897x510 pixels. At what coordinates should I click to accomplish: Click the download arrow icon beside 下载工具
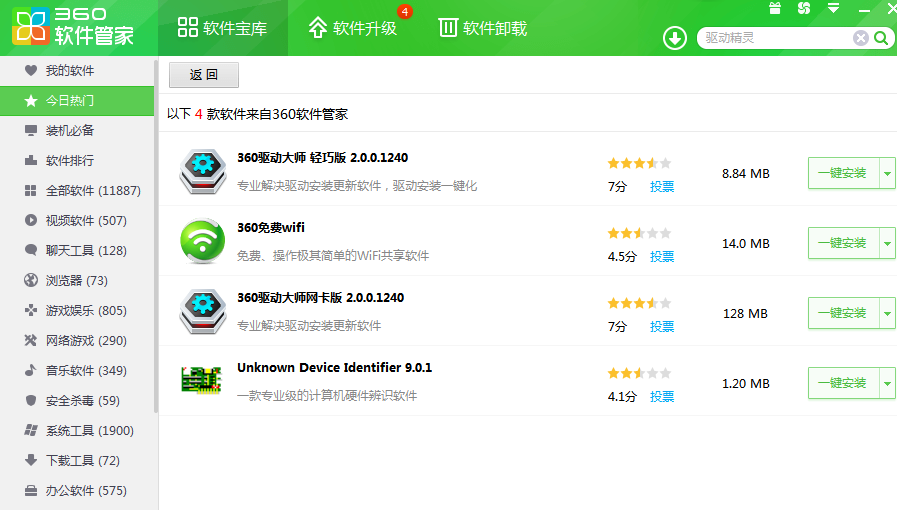[x=31, y=460]
